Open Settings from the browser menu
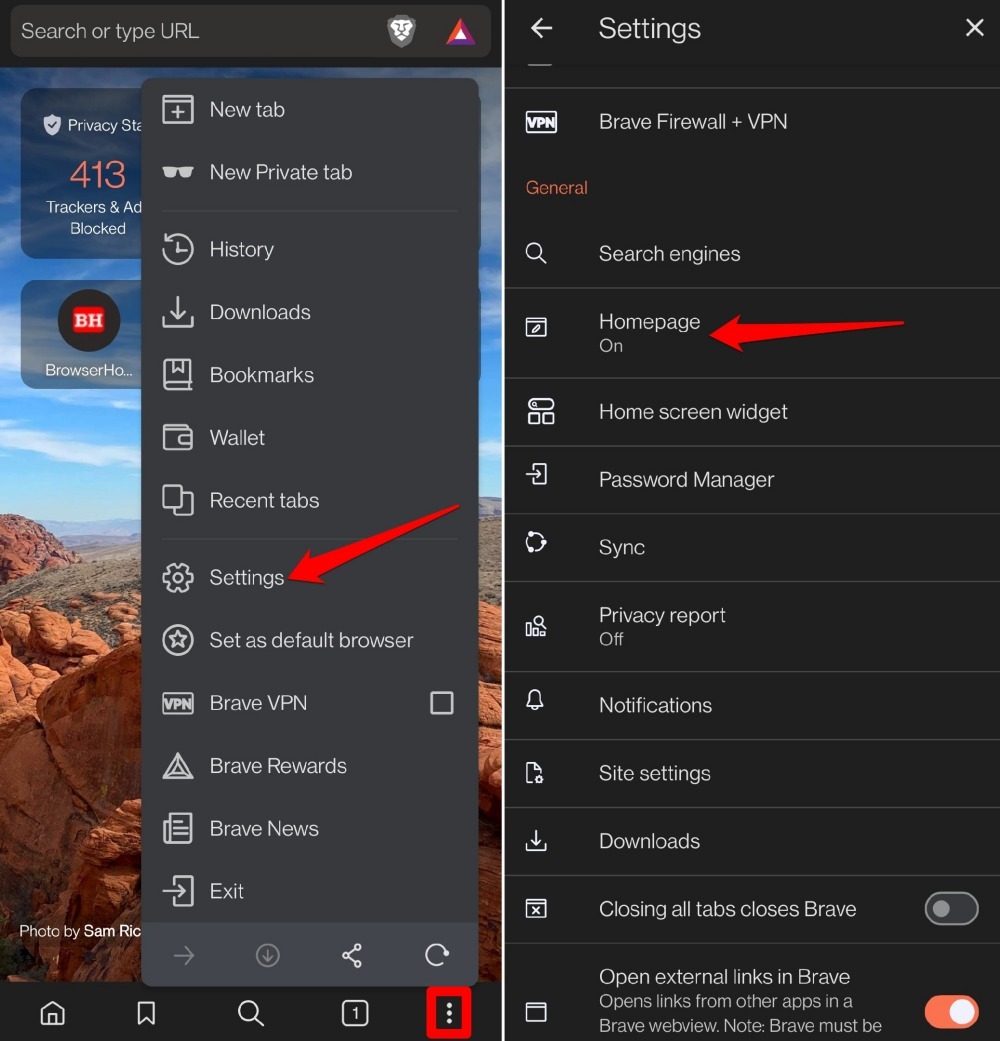Screen dimensions: 1000x1041 [x=310, y=578]
